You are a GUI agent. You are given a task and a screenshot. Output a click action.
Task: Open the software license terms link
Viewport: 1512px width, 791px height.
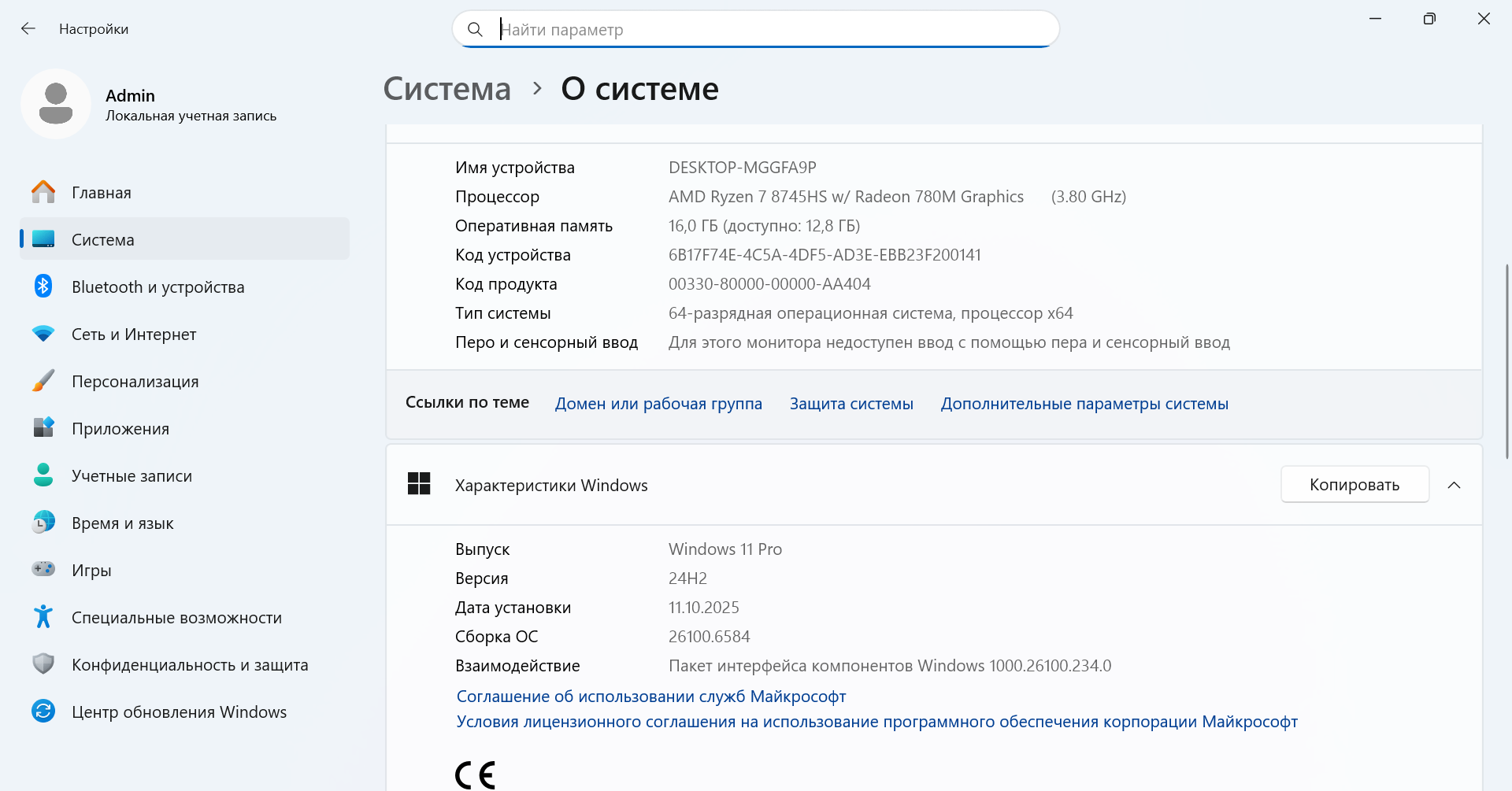(x=877, y=722)
